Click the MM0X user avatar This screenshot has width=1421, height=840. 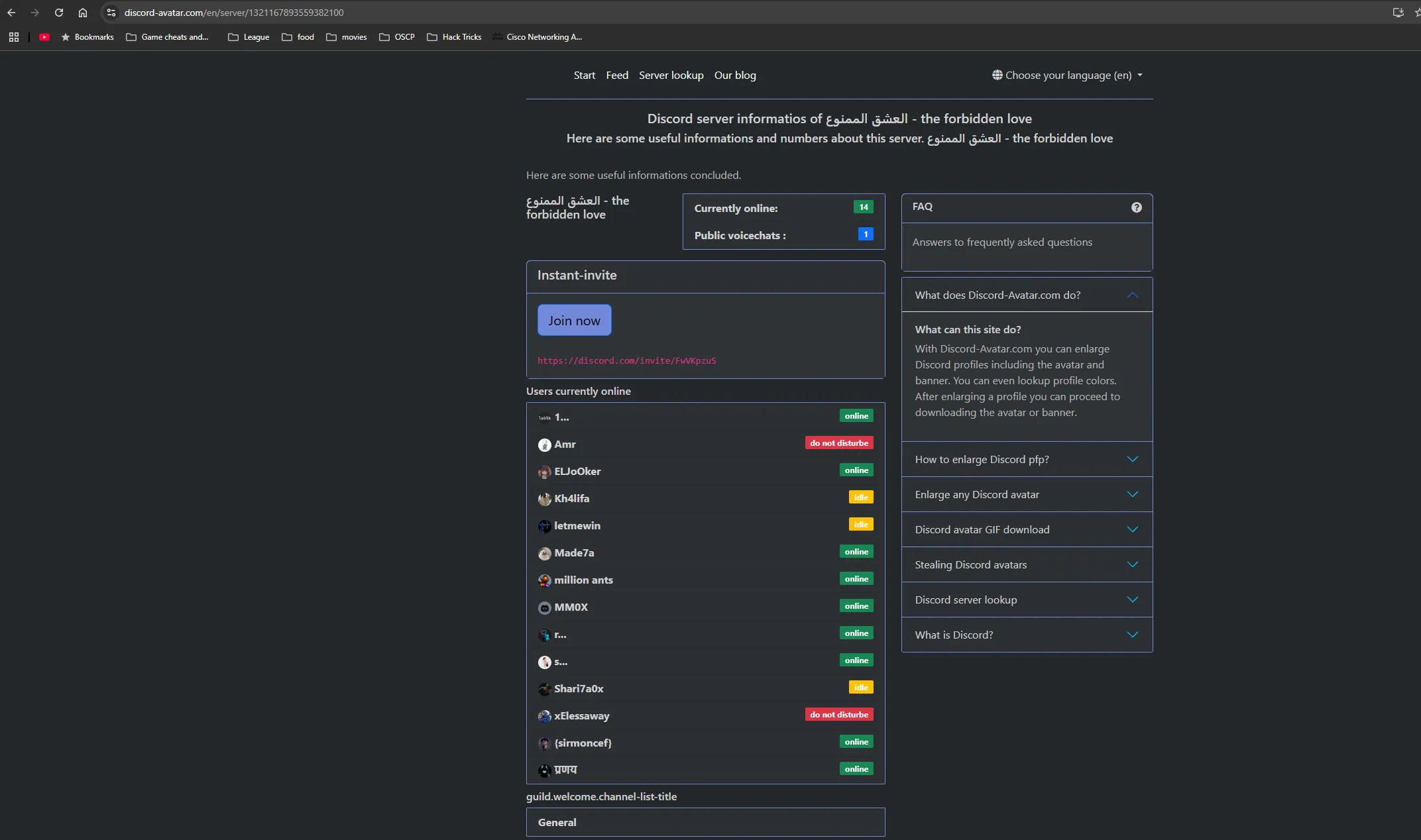pyautogui.click(x=544, y=608)
